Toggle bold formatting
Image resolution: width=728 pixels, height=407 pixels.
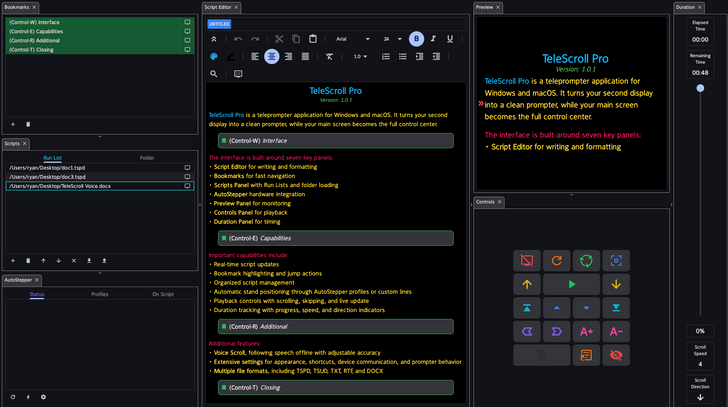coord(416,39)
